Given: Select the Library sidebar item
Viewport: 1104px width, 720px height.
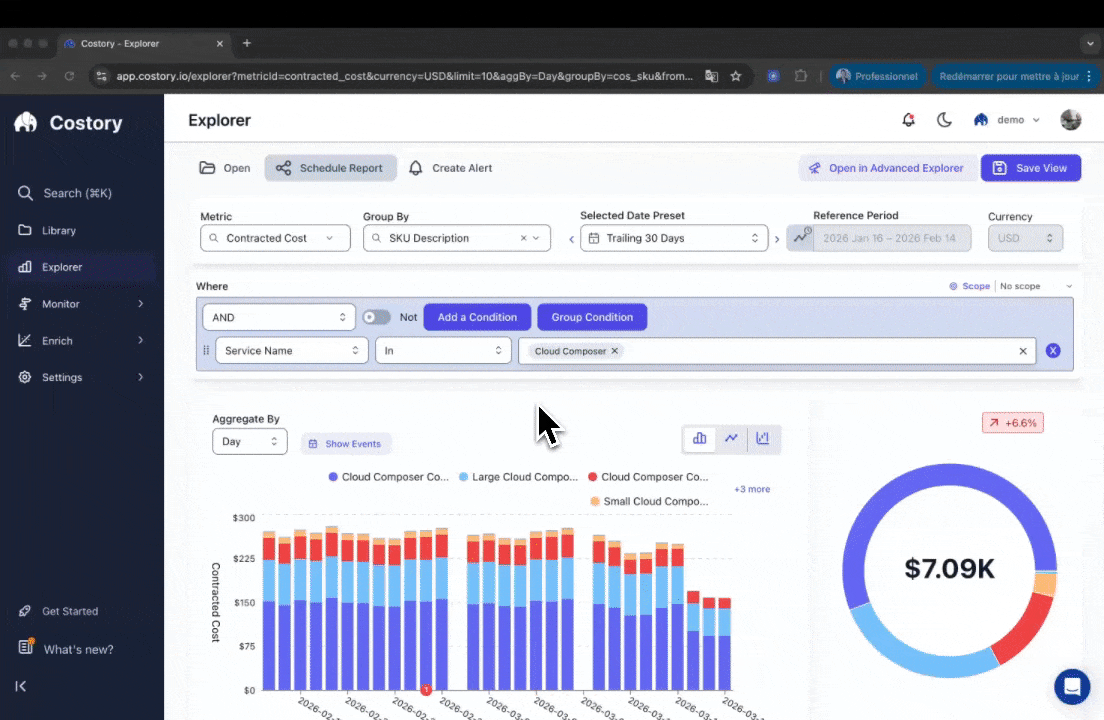Looking at the screenshot, I should [58, 230].
